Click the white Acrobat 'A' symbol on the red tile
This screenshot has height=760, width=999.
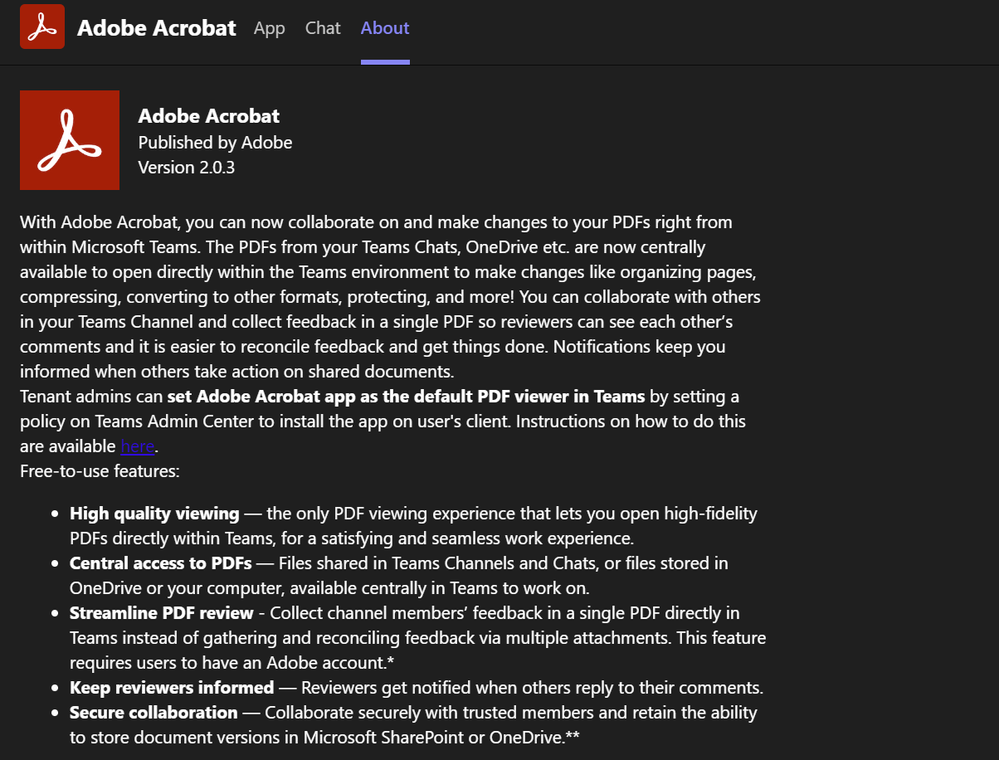tap(69, 139)
